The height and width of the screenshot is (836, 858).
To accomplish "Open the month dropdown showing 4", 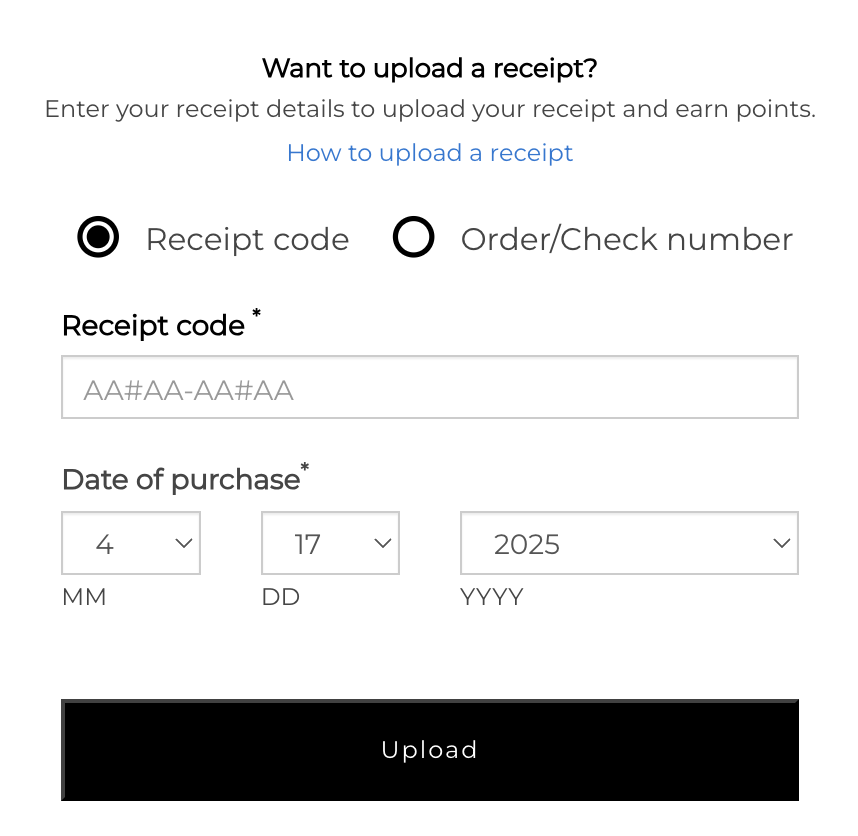I will tap(130, 544).
